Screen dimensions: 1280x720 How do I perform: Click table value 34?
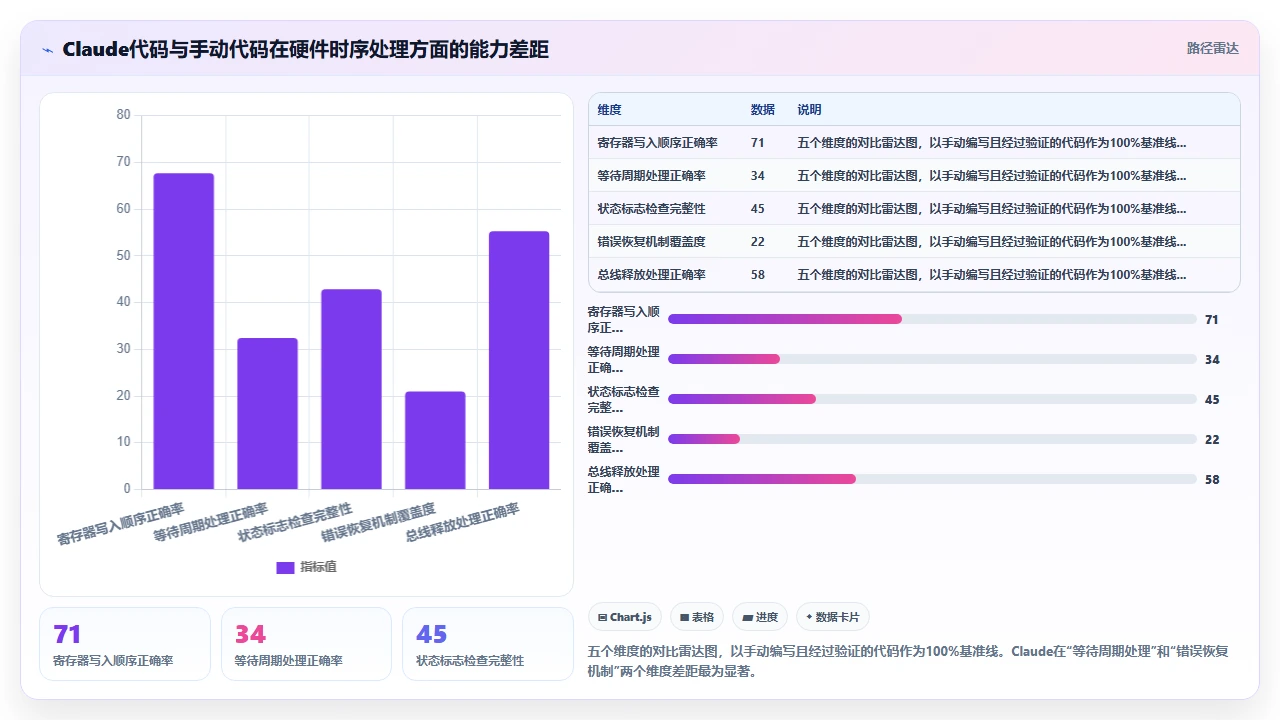(x=757, y=176)
